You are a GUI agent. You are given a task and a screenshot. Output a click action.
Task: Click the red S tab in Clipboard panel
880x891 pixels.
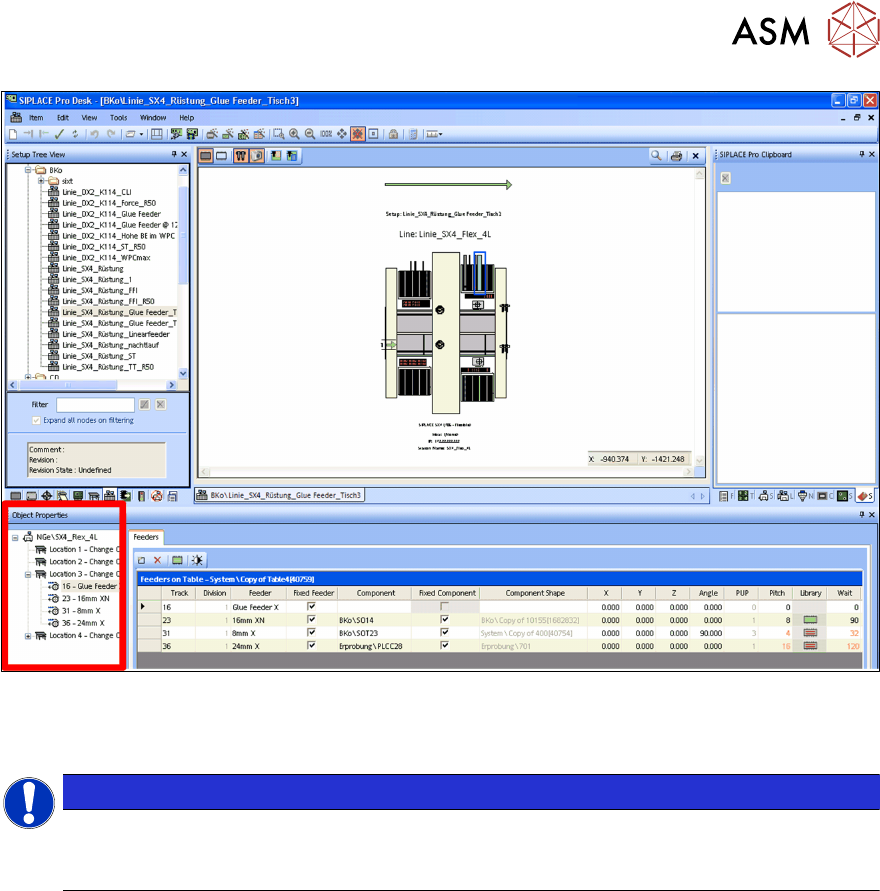pyautogui.click(x=865, y=496)
